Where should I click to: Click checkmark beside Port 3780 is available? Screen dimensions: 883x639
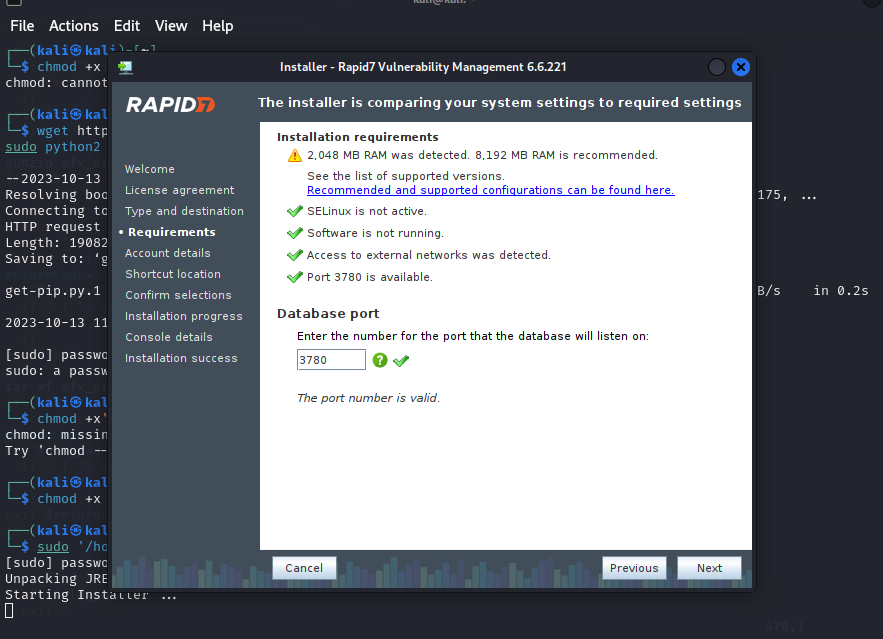(x=295, y=277)
